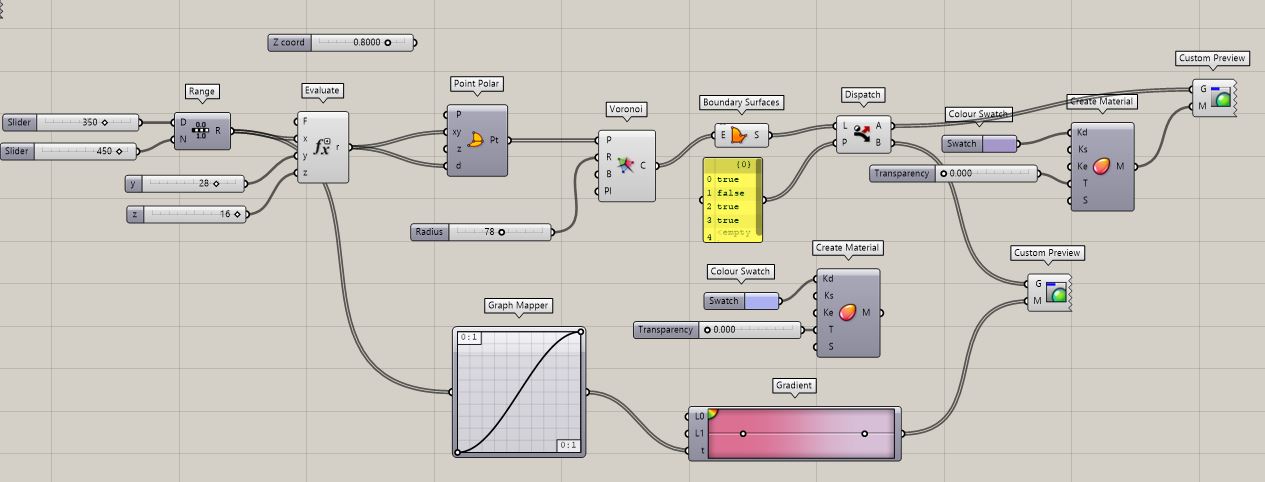Image resolution: width=1265 pixels, height=482 pixels.
Task: Click the left gradient grip handle
Action: pyautogui.click(x=743, y=433)
